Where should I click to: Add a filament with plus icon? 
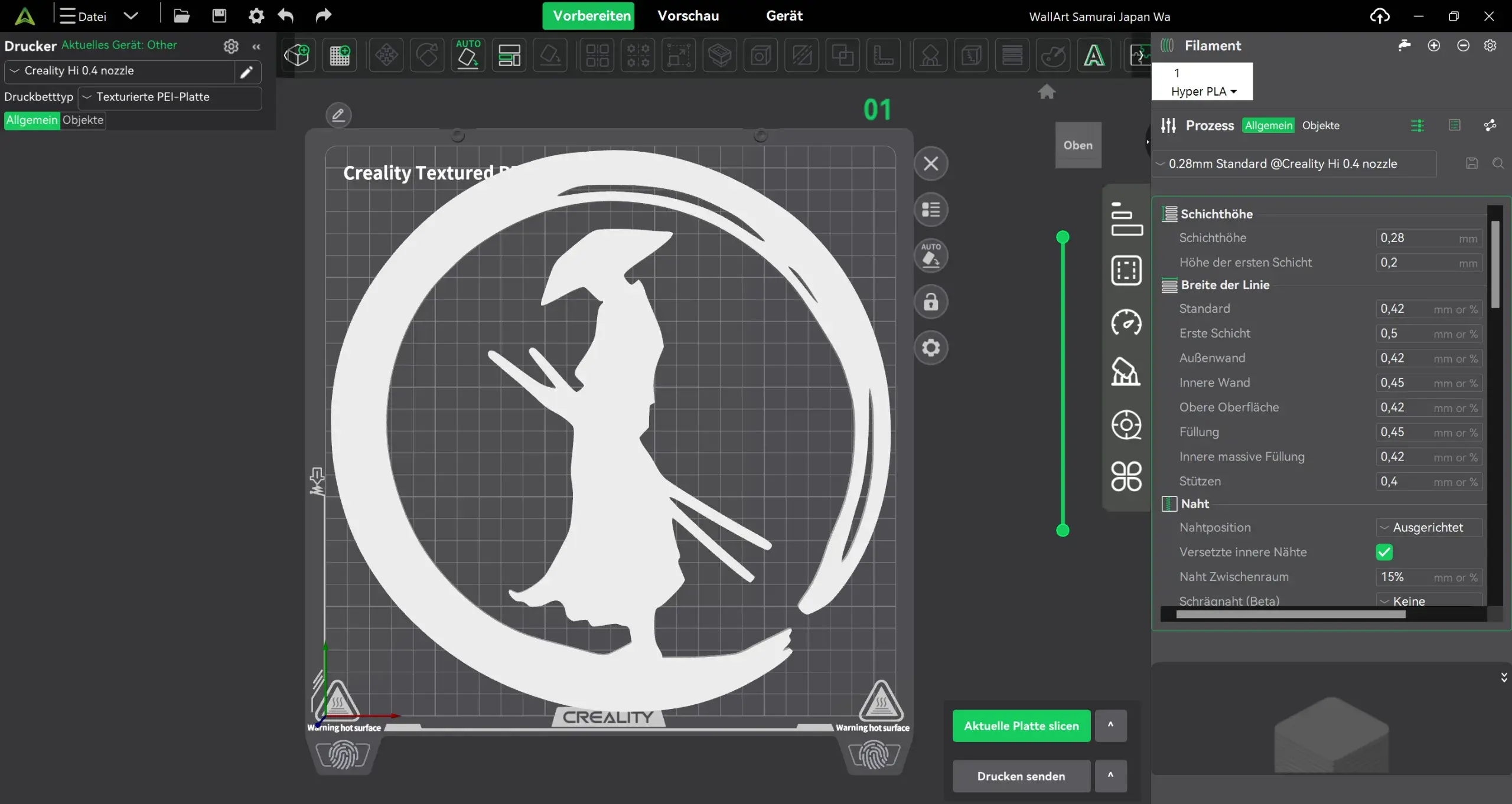[1434, 45]
